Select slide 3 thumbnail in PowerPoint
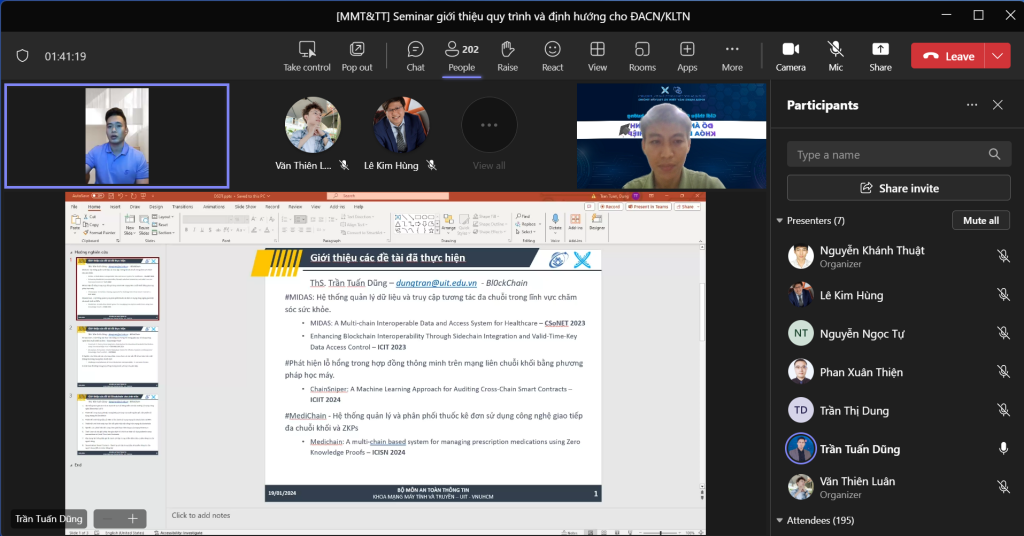 tap(118, 424)
